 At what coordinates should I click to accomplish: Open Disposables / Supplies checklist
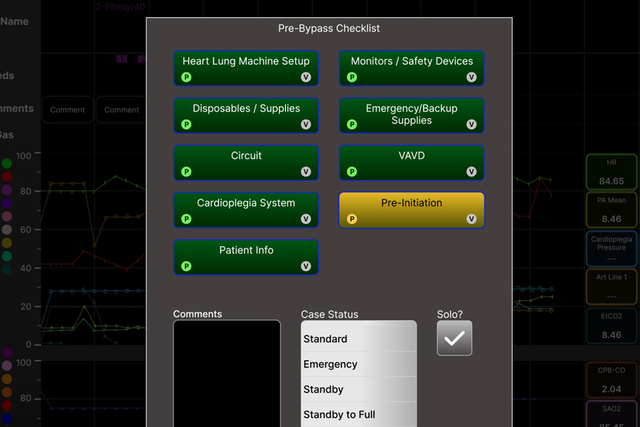click(x=246, y=116)
